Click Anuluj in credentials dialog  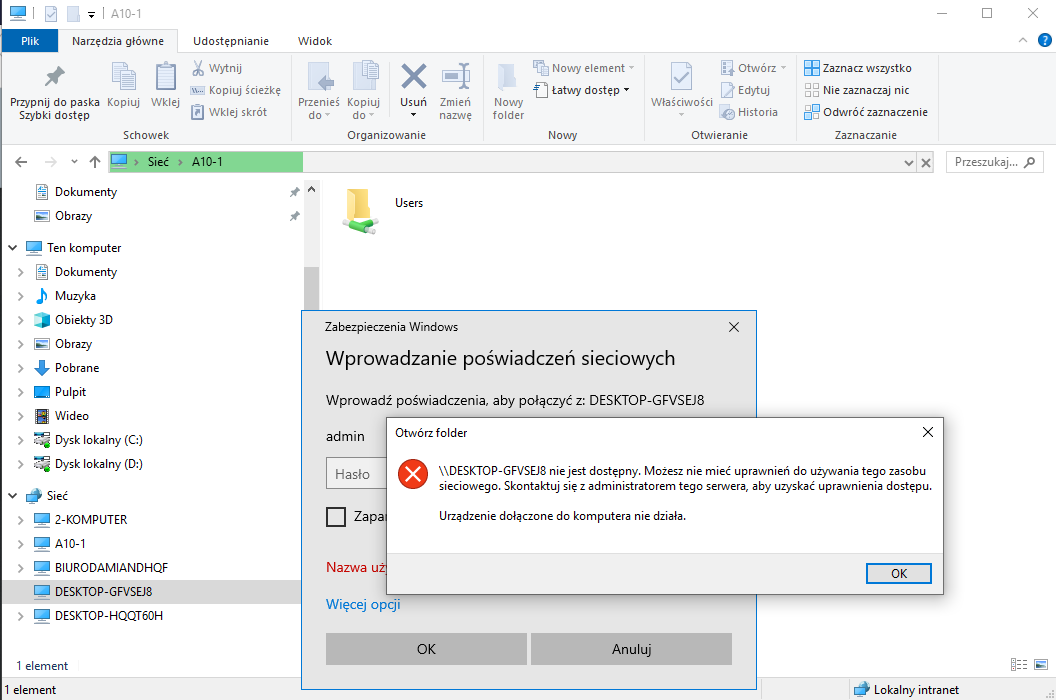(x=631, y=649)
